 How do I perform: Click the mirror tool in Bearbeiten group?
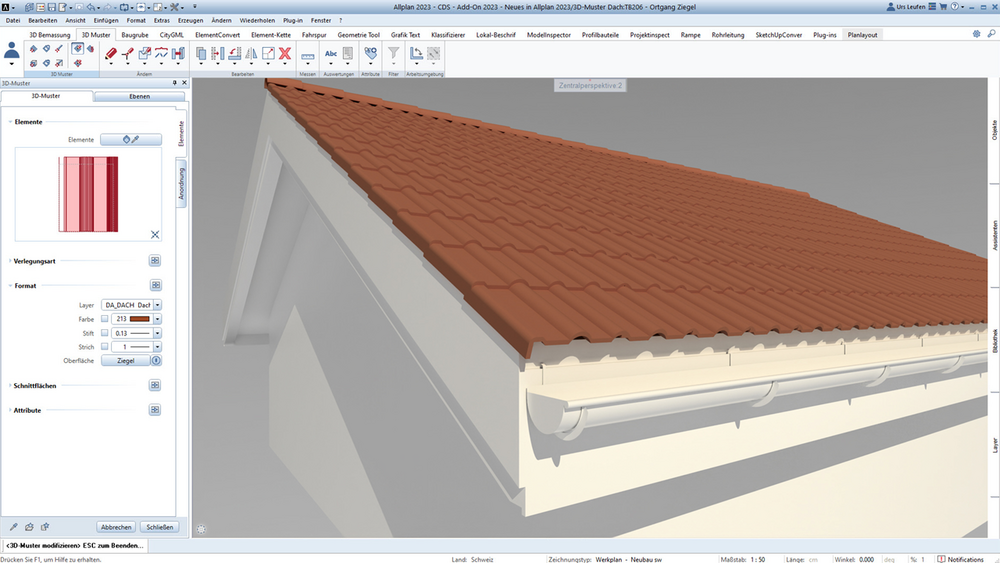(x=251, y=54)
